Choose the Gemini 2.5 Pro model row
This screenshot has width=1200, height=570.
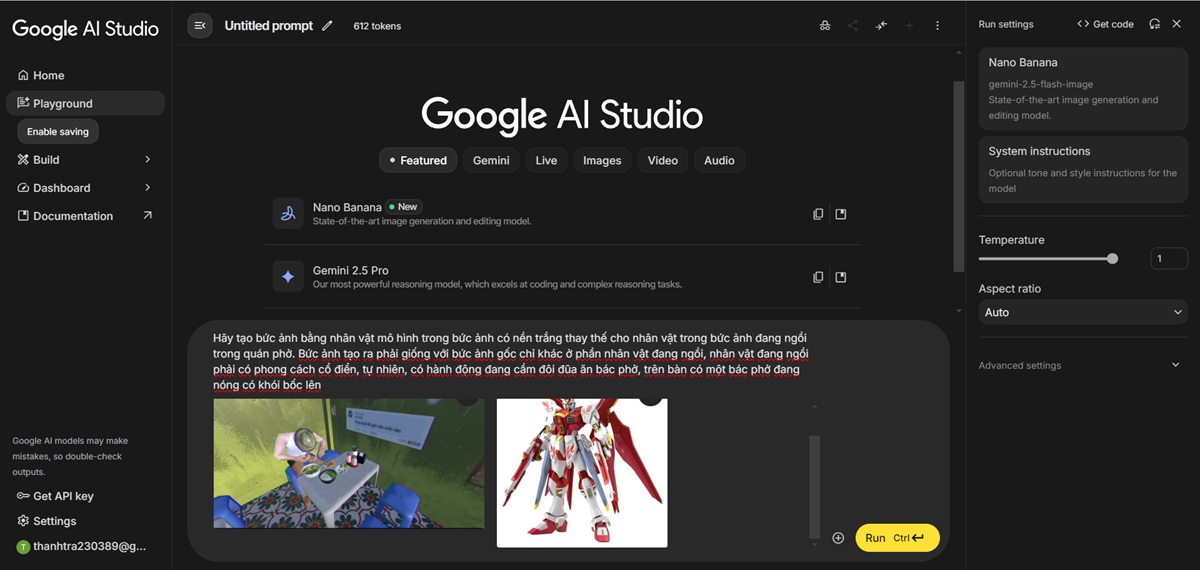click(x=562, y=277)
